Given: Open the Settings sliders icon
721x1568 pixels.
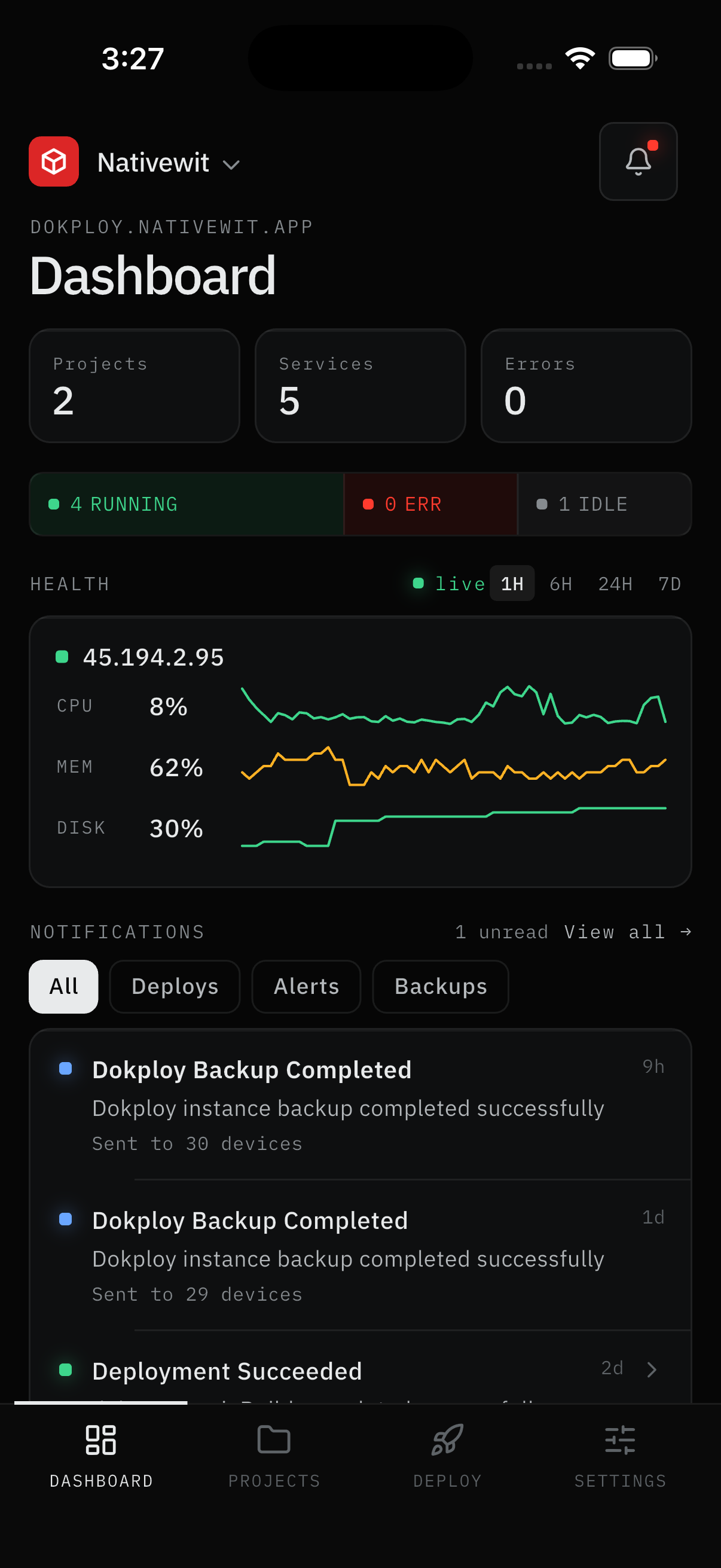Looking at the screenshot, I should click(x=620, y=1439).
